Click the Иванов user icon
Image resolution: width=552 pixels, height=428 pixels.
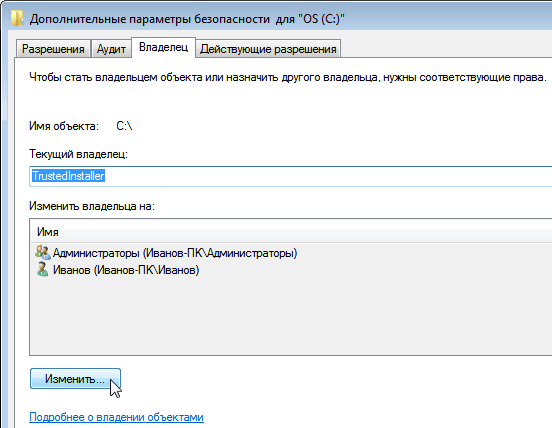43,269
